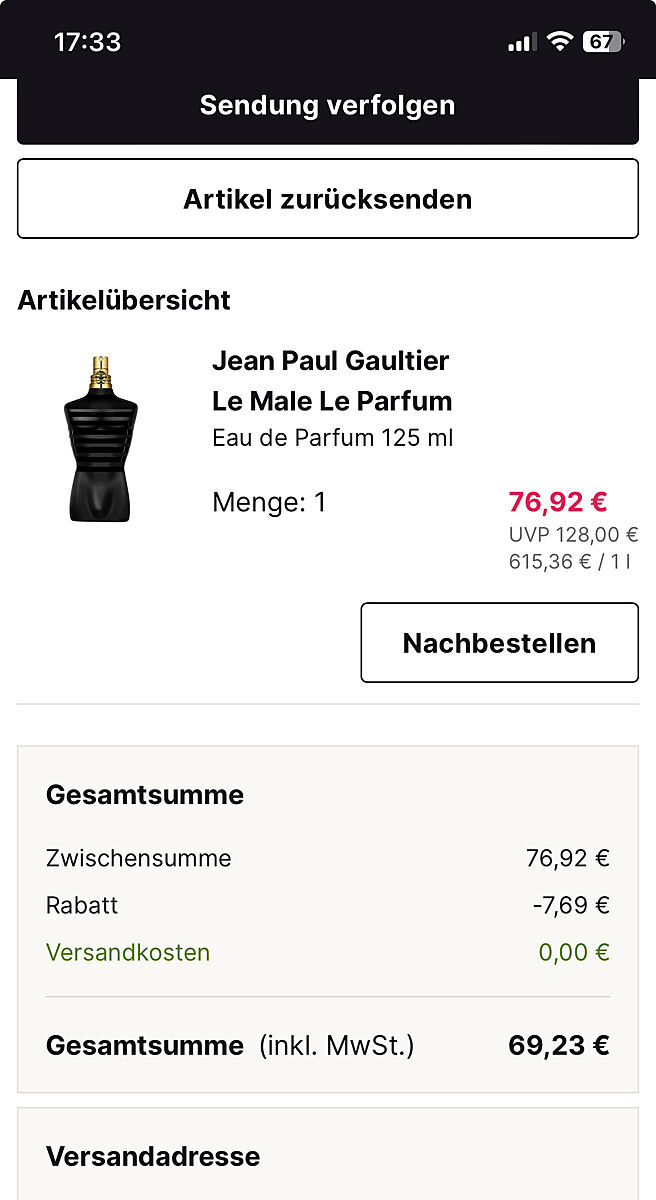The height and width of the screenshot is (1200, 656).
Task: Tap the UVP 128,00 € original price
Action: [x=572, y=535]
